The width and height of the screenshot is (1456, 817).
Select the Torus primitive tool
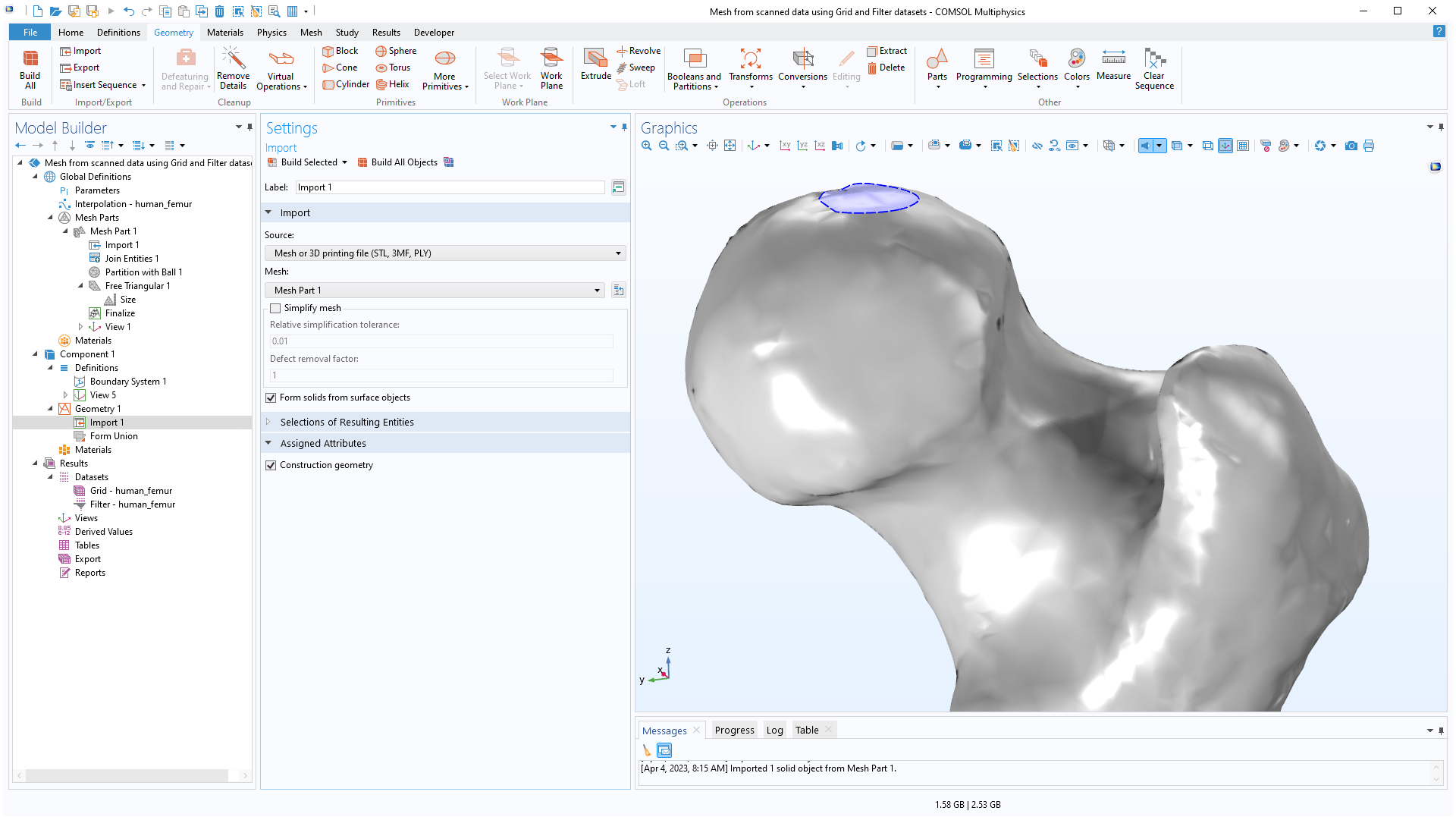pyautogui.click(x=394, y=68)
